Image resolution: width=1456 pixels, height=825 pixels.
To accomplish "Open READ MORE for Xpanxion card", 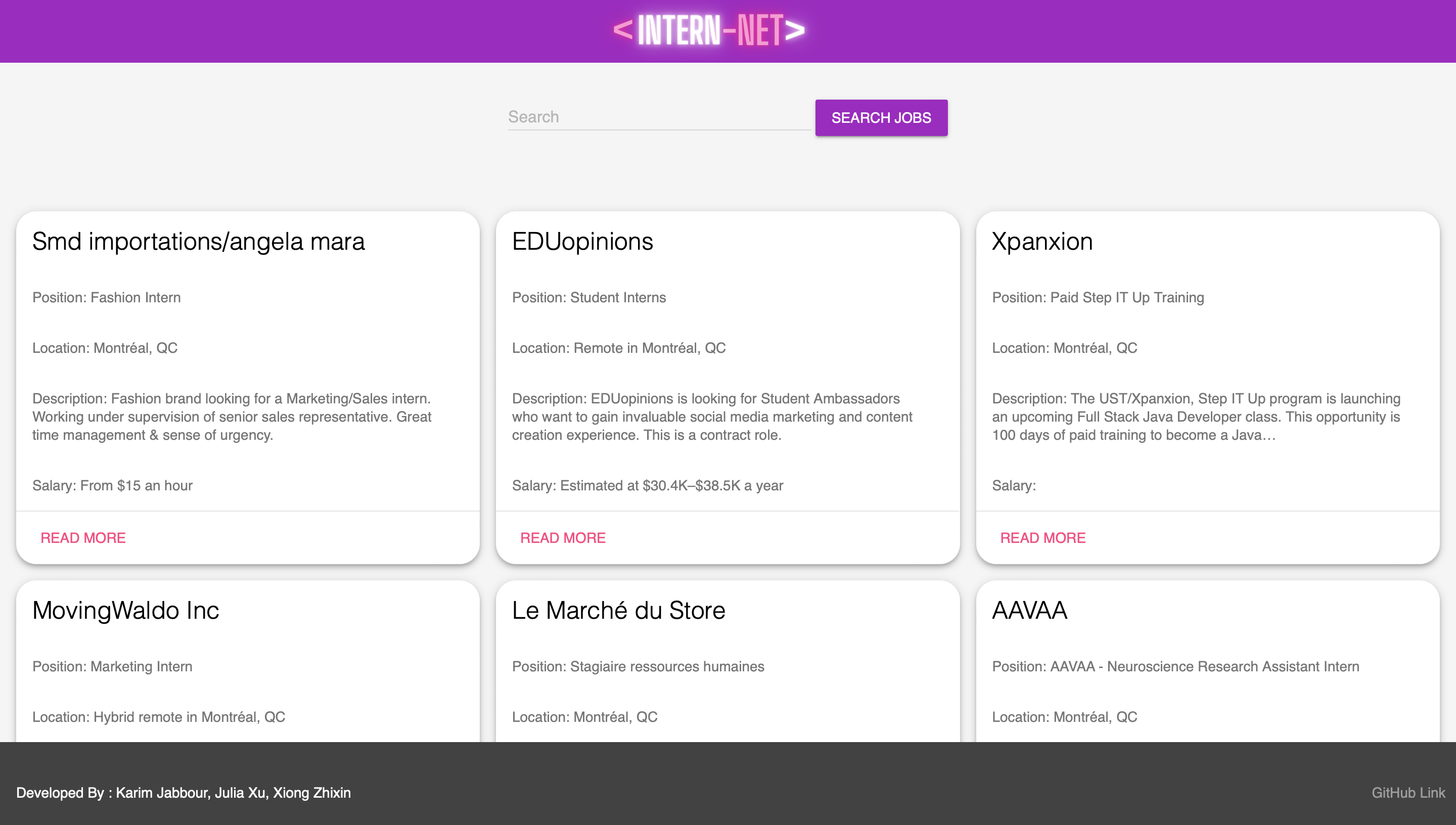I will (x=1042, y=538).
